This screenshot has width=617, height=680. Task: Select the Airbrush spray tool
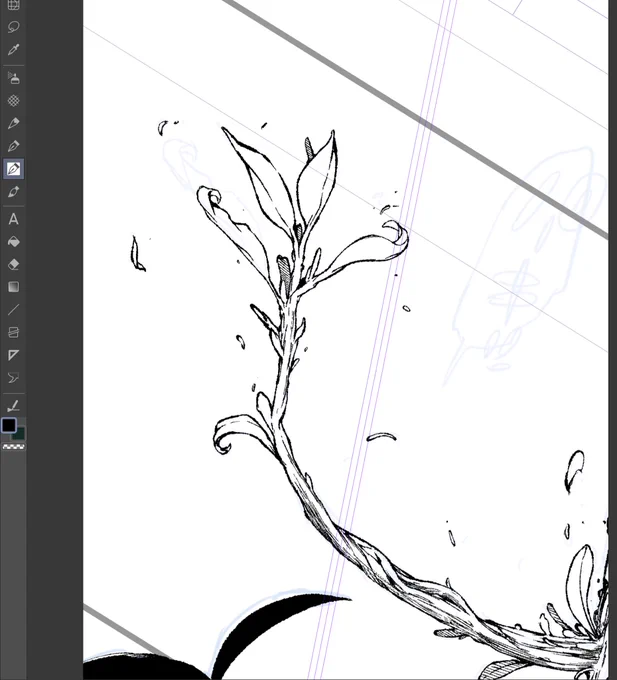13,78
